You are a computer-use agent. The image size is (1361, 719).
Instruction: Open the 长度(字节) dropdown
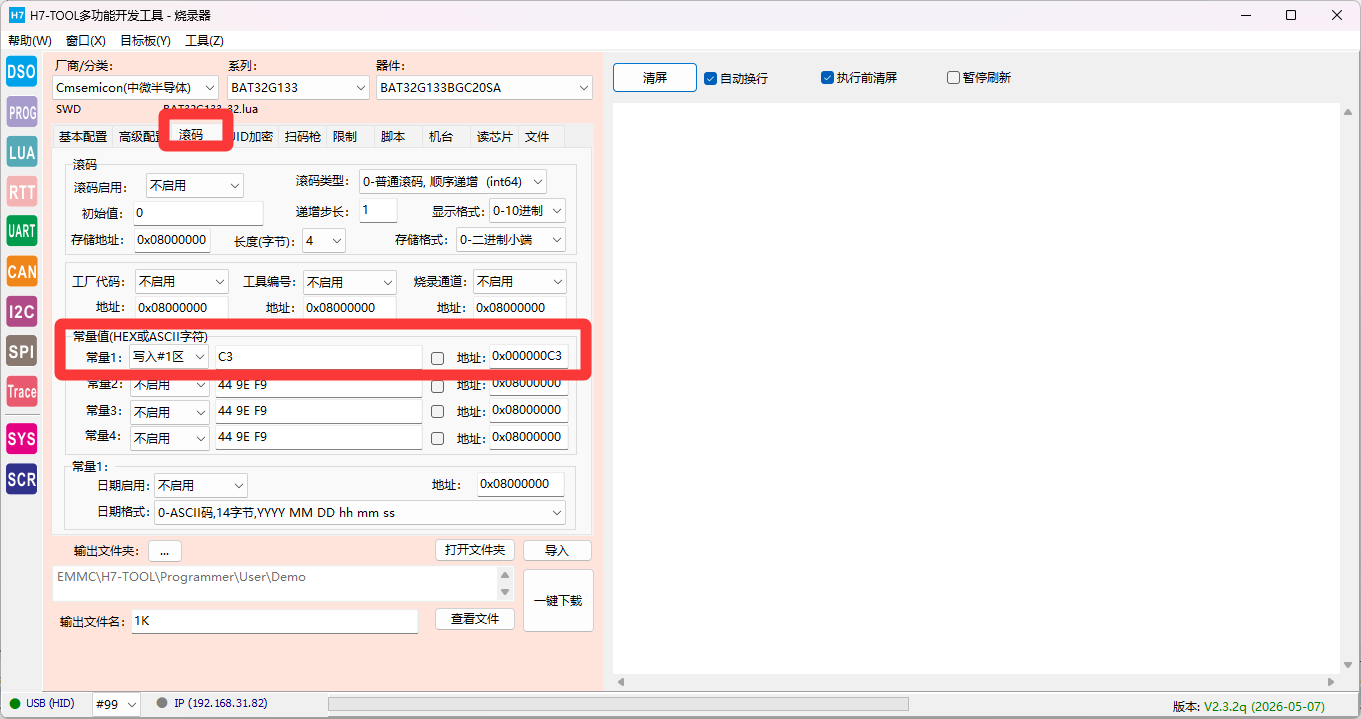324,241
